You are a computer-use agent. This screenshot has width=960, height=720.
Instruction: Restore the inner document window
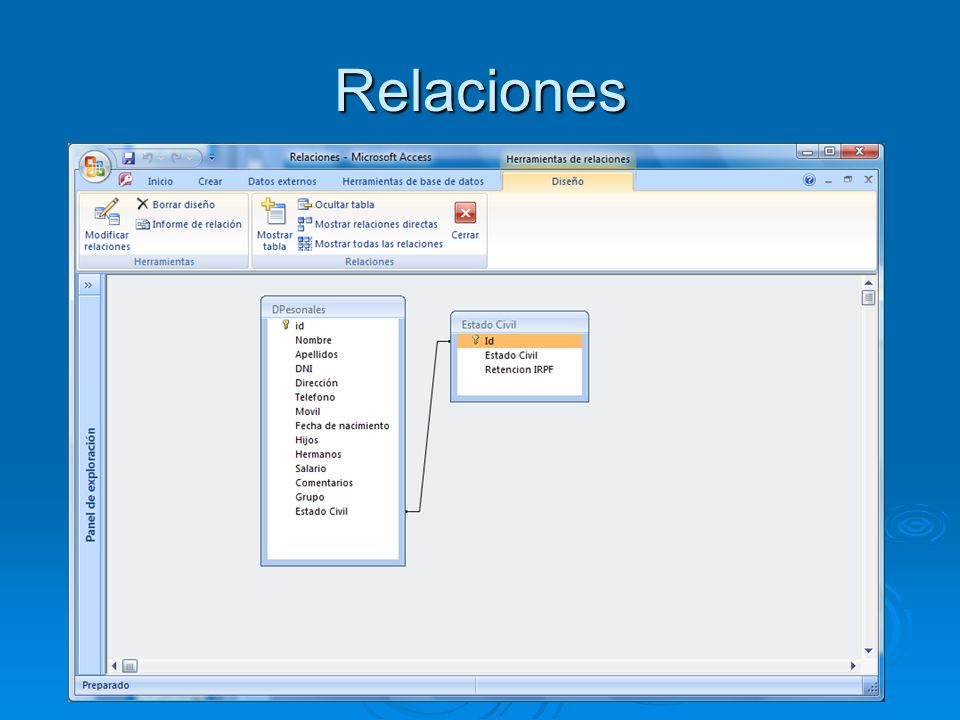[848, 179]
